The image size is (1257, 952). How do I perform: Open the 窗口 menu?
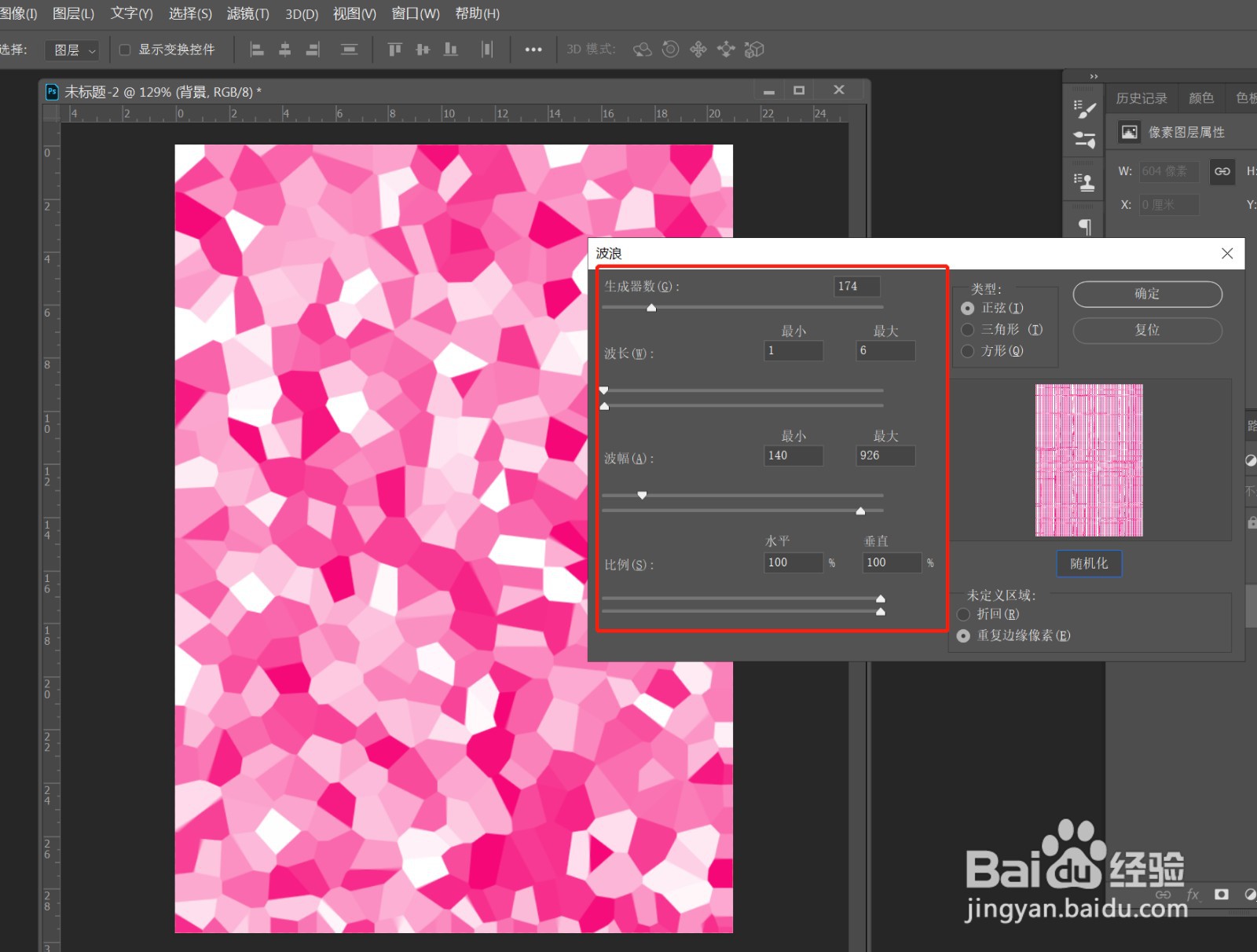click(x=416, y=13)
